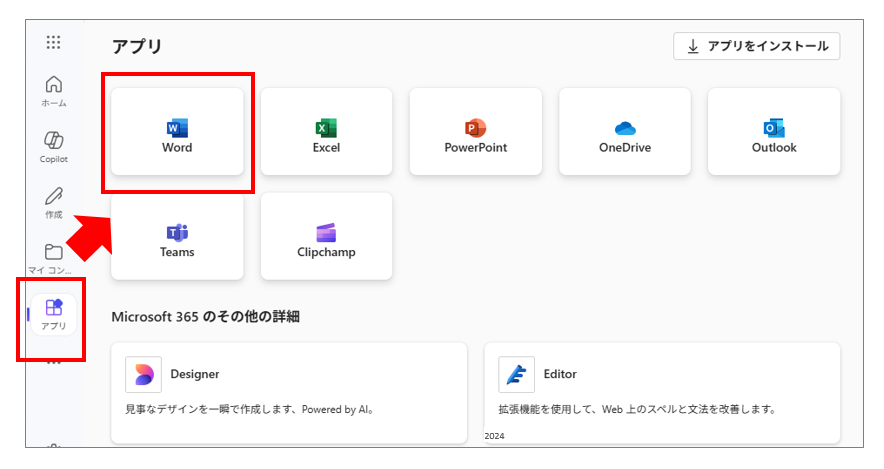Open Copilot from the sidebar
The image size is (884, 469).
(x=54, y=147)
